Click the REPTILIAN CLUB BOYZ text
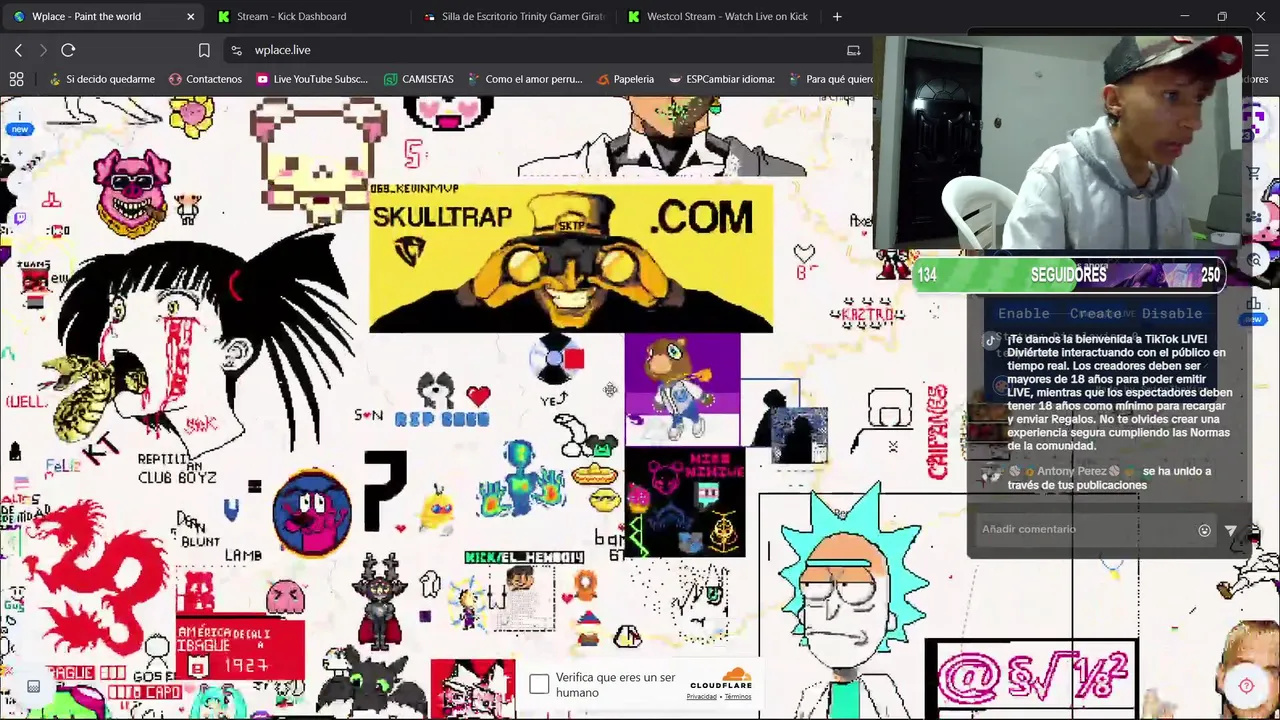Screen dimensions: 1280x720 tap(177, 469)
